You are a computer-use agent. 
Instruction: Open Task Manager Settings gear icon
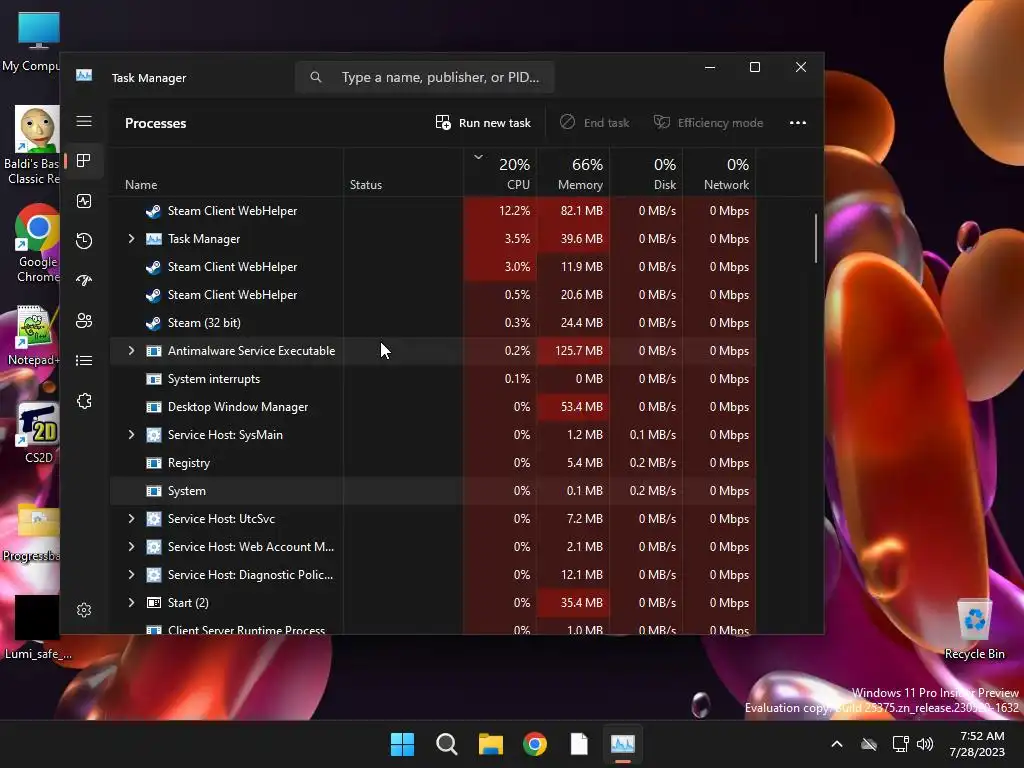[84, 610]
